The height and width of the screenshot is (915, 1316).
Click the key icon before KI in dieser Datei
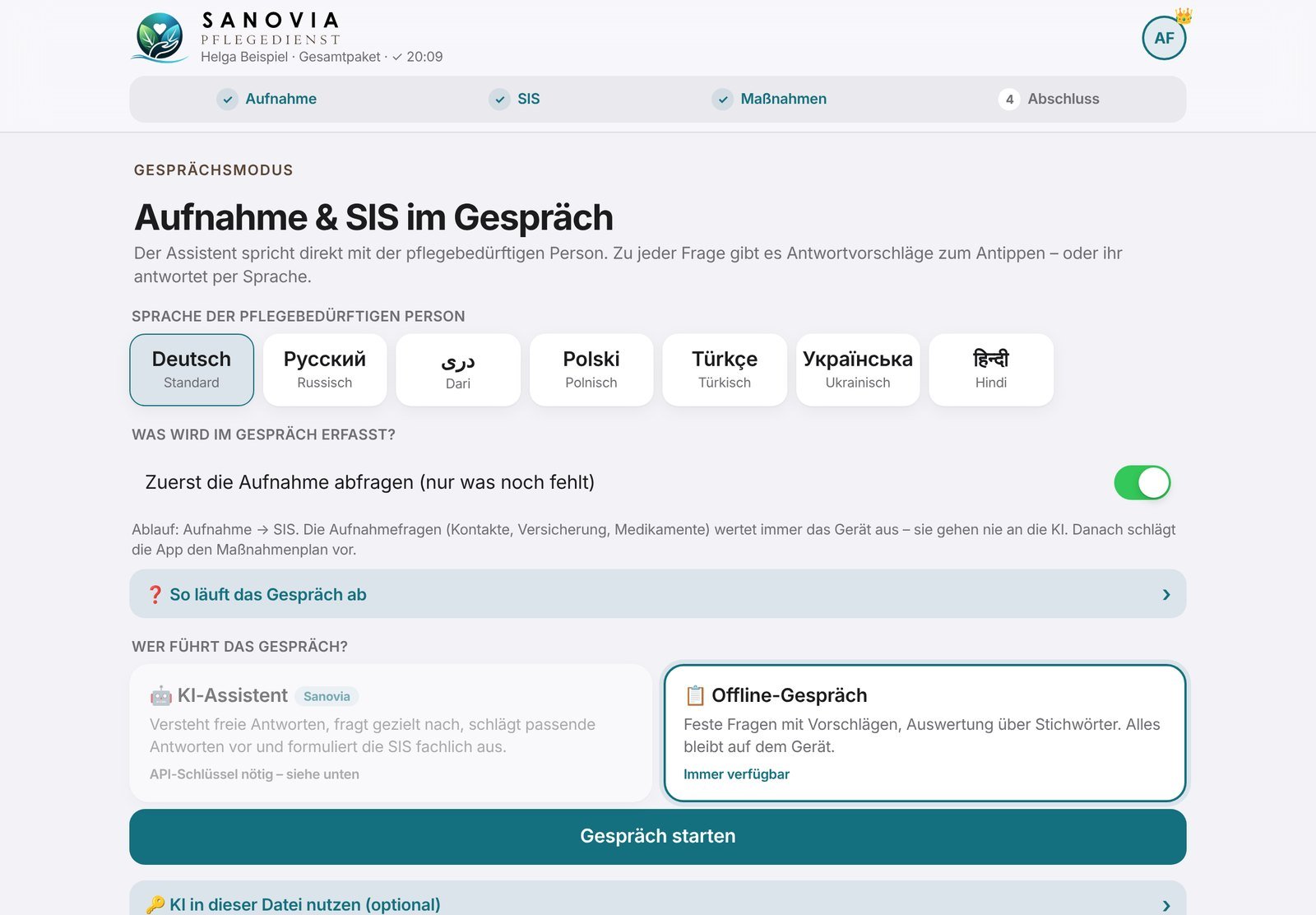pyautogui.click(x=155, y=905)
